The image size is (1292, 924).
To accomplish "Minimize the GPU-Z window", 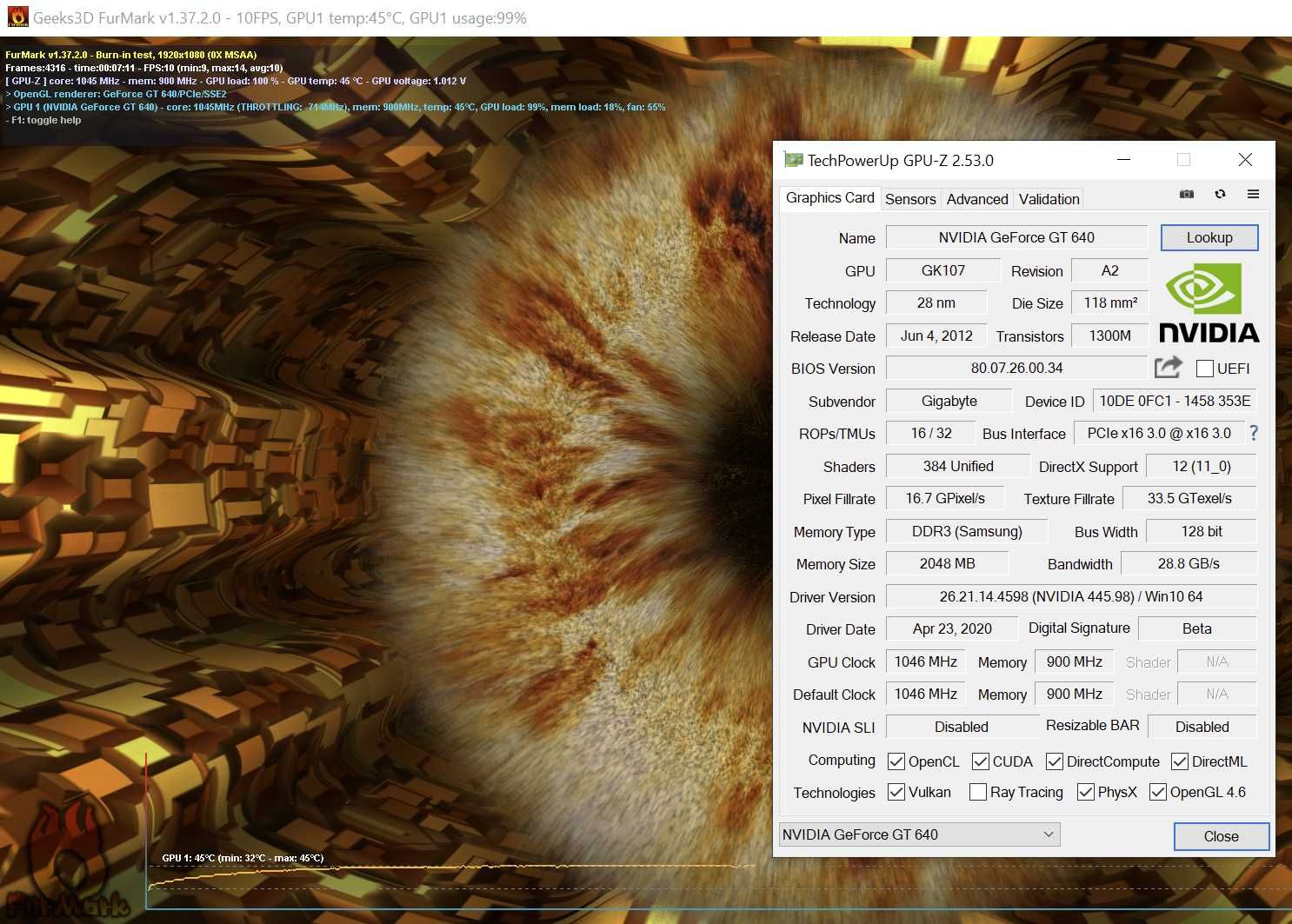I will [x=1123, y=160].
